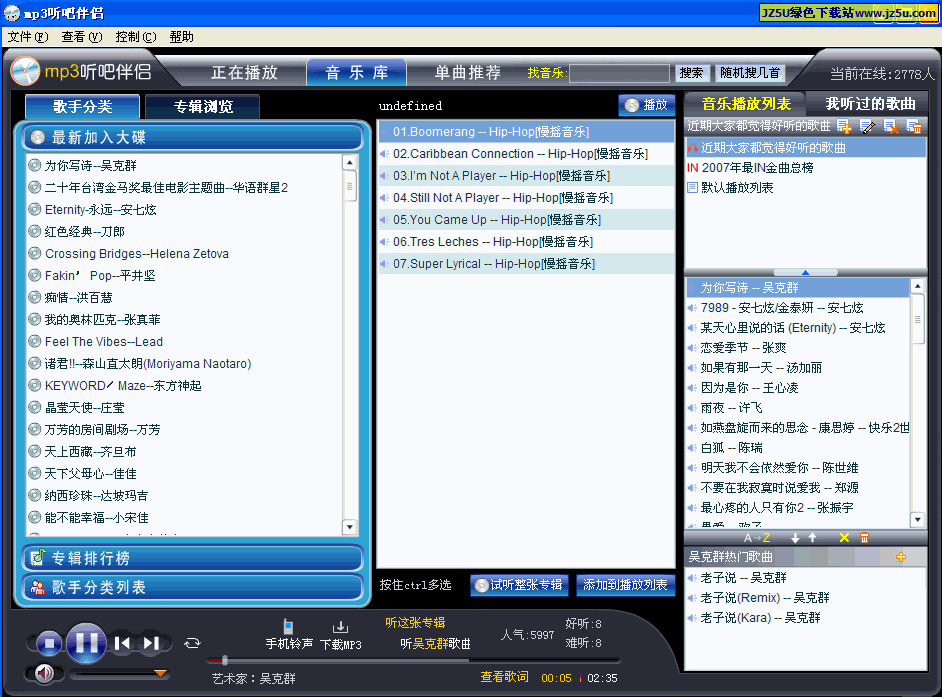The image size is (942, 697).
Task: Collapse the 最新加入大碟 section header
Action: pyautogui.click(x=192, y=137)
